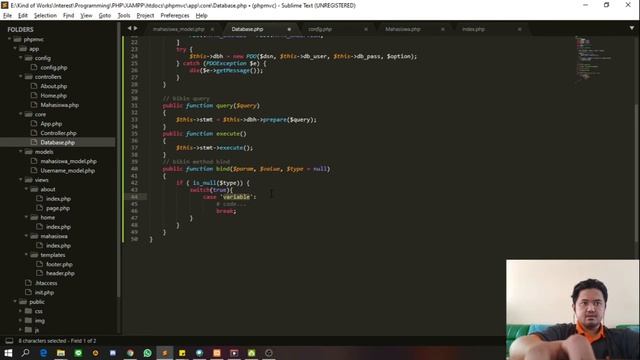Click the next tab arrow
The height and width of the screenshot is (360, 640).
(136, 28)
